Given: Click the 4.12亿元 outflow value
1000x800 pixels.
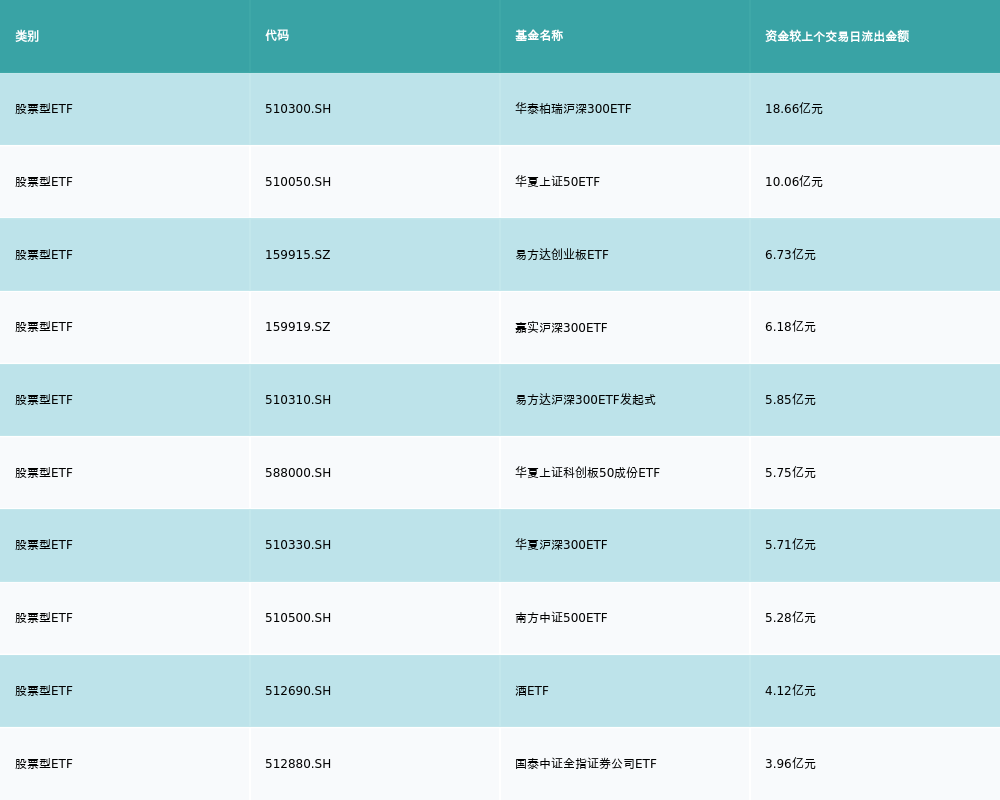Looking at the screenshot, I should (790, 691).
